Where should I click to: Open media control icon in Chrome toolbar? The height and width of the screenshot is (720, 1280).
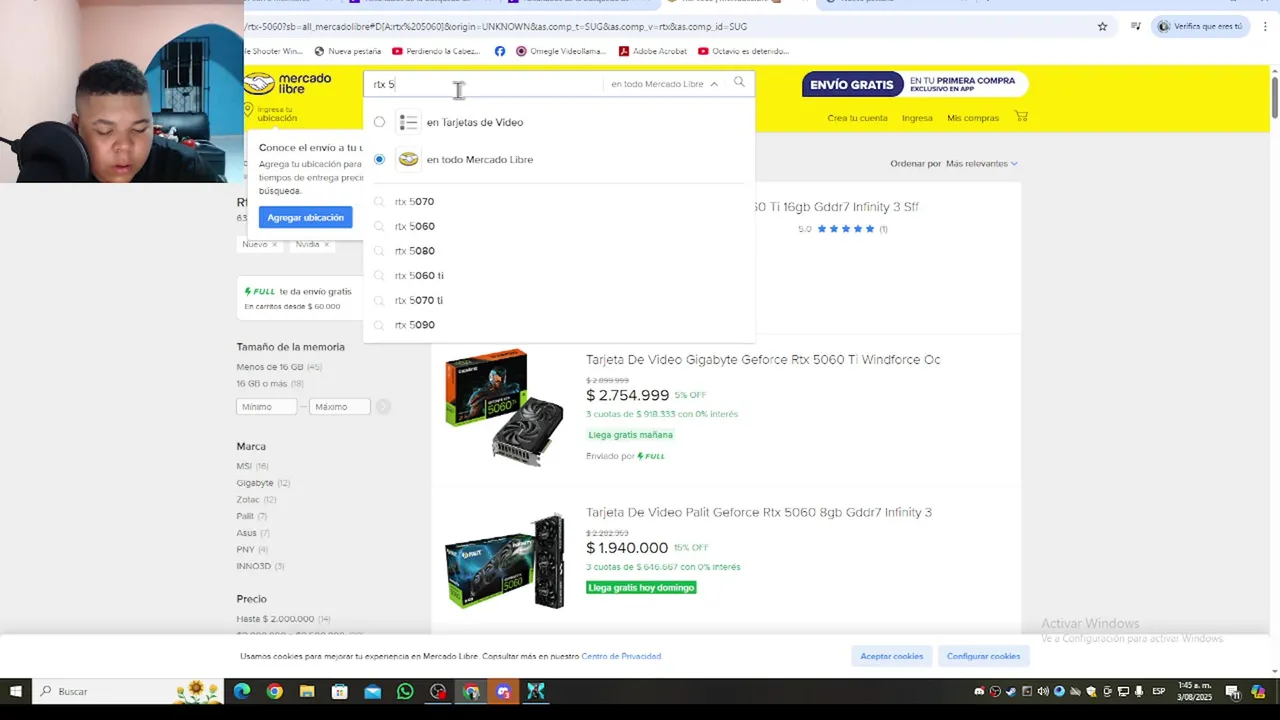[1135, 27]
